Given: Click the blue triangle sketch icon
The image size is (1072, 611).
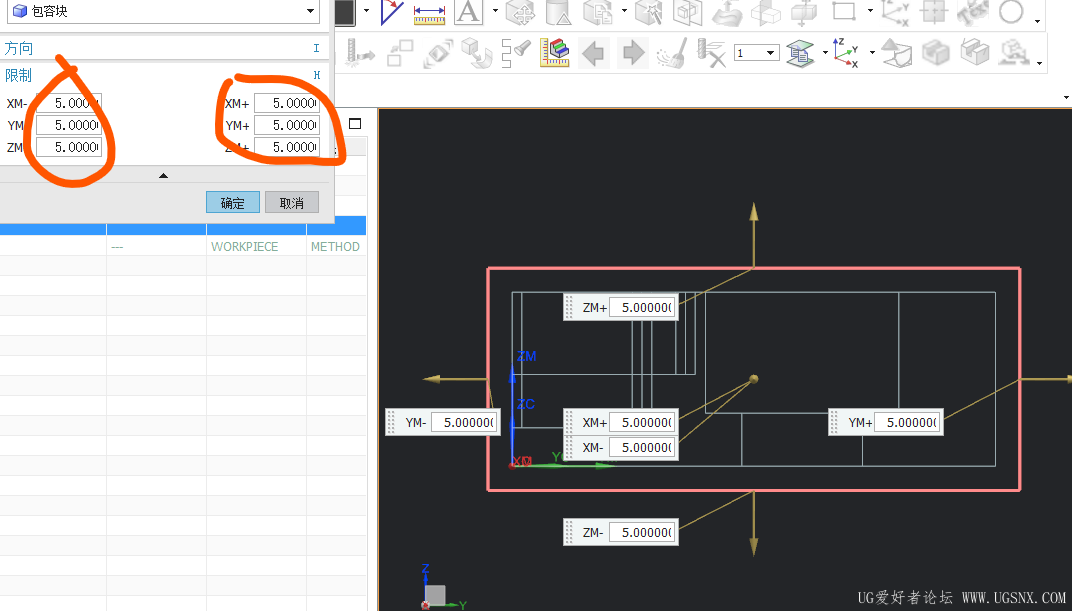Looking at the screenshot, I should pos(391,12).
